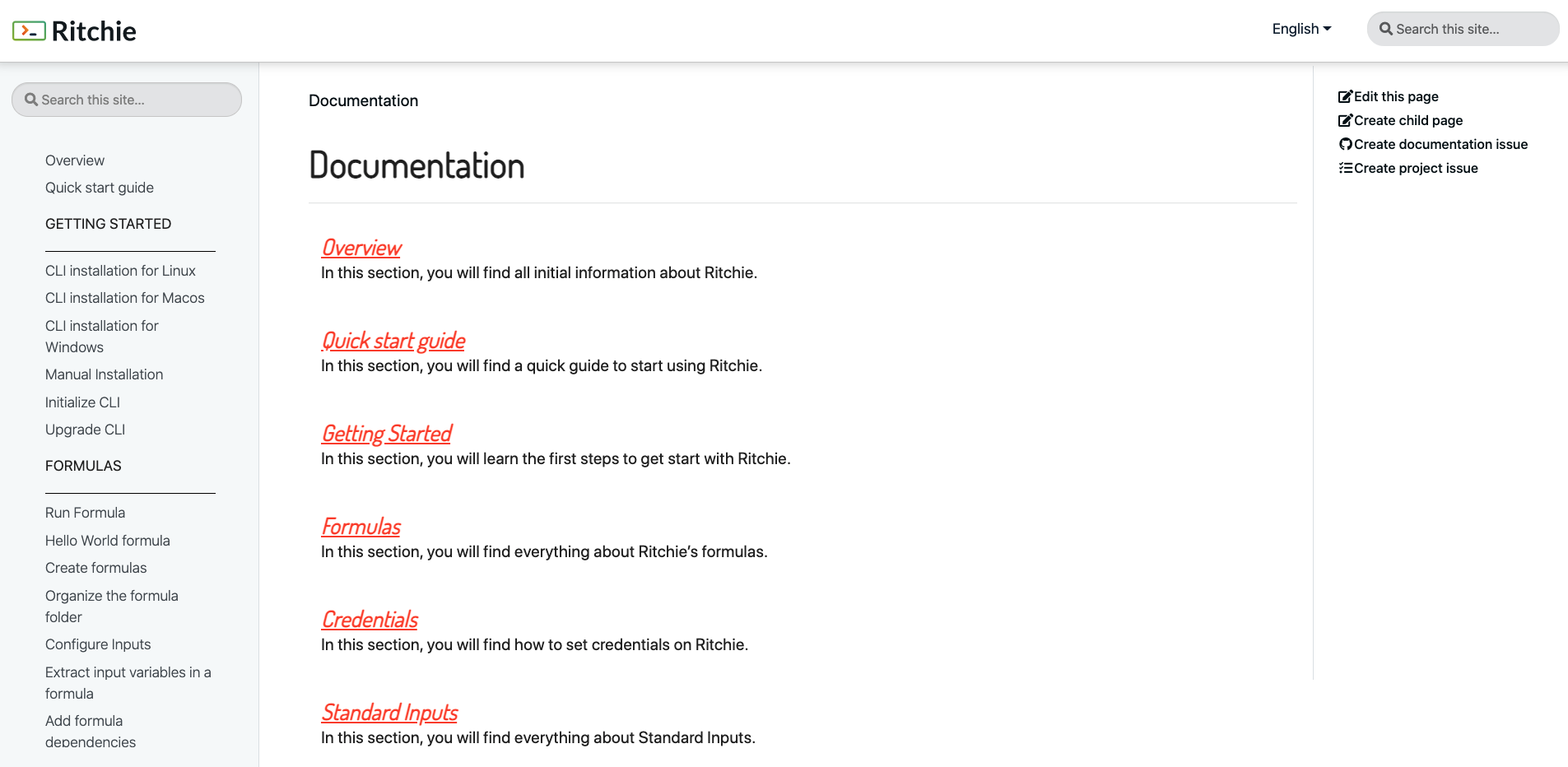Focus the sidebar search field
The image size is (1568, 767).
[x=127, y=100]
